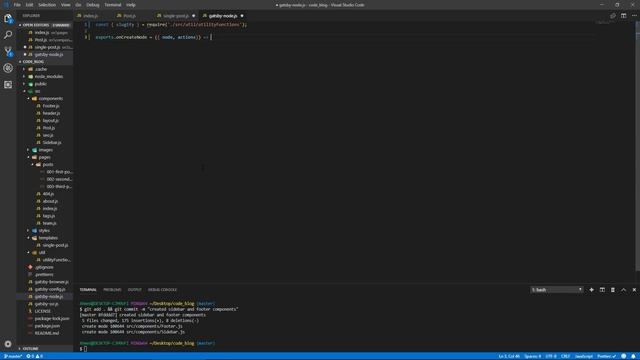Select the gatsby-node.js editor tab
Viewport: 640px width, 360px height.
223,16
